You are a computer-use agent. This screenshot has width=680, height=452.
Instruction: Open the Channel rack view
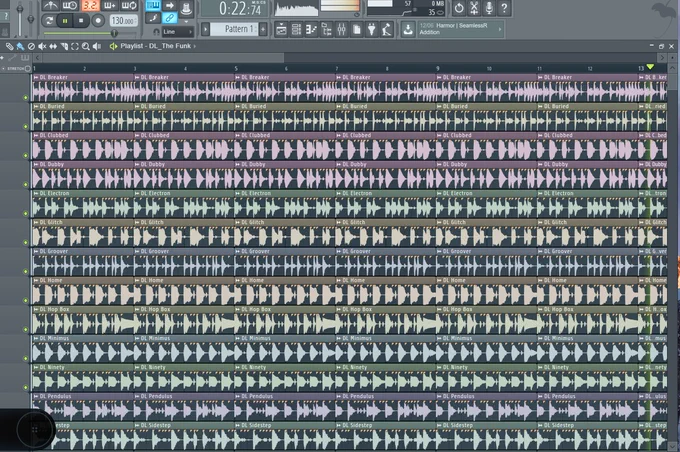(x=297, y=29)
